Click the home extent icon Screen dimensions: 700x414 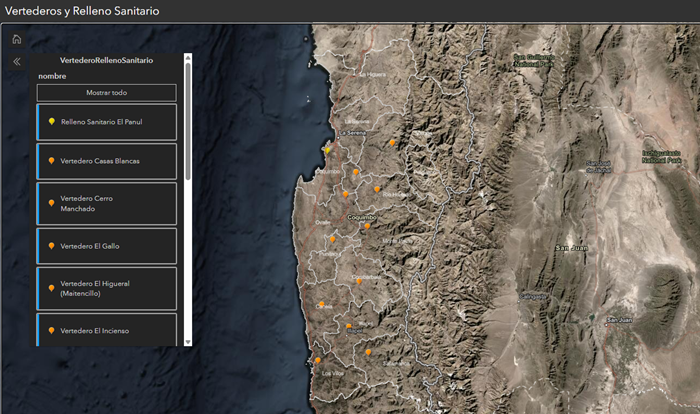coord(17,39)
